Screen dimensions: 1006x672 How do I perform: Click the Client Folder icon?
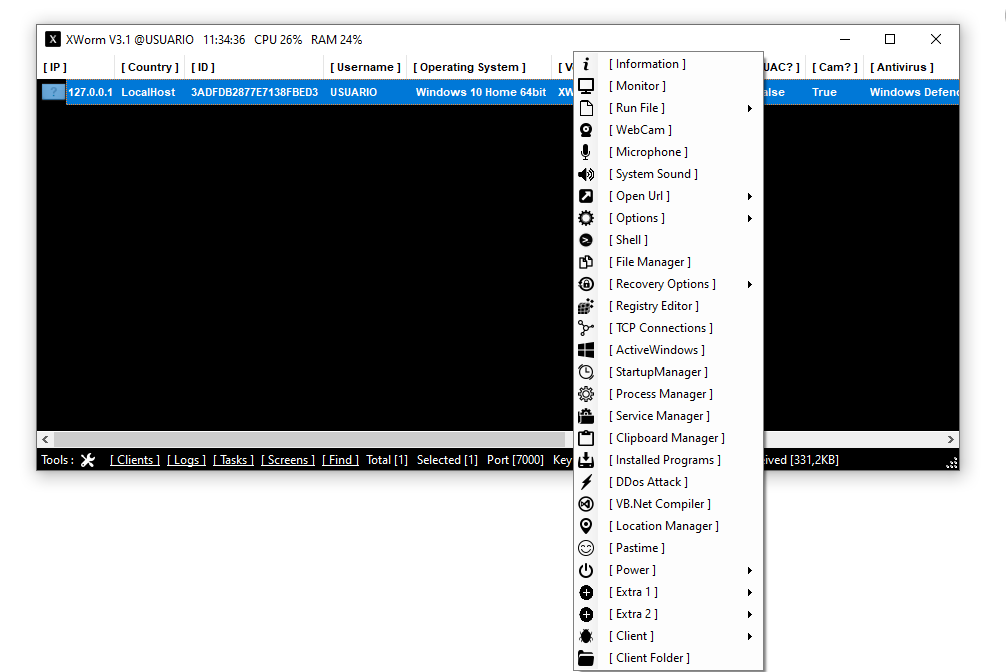click(x=586, y=658)
